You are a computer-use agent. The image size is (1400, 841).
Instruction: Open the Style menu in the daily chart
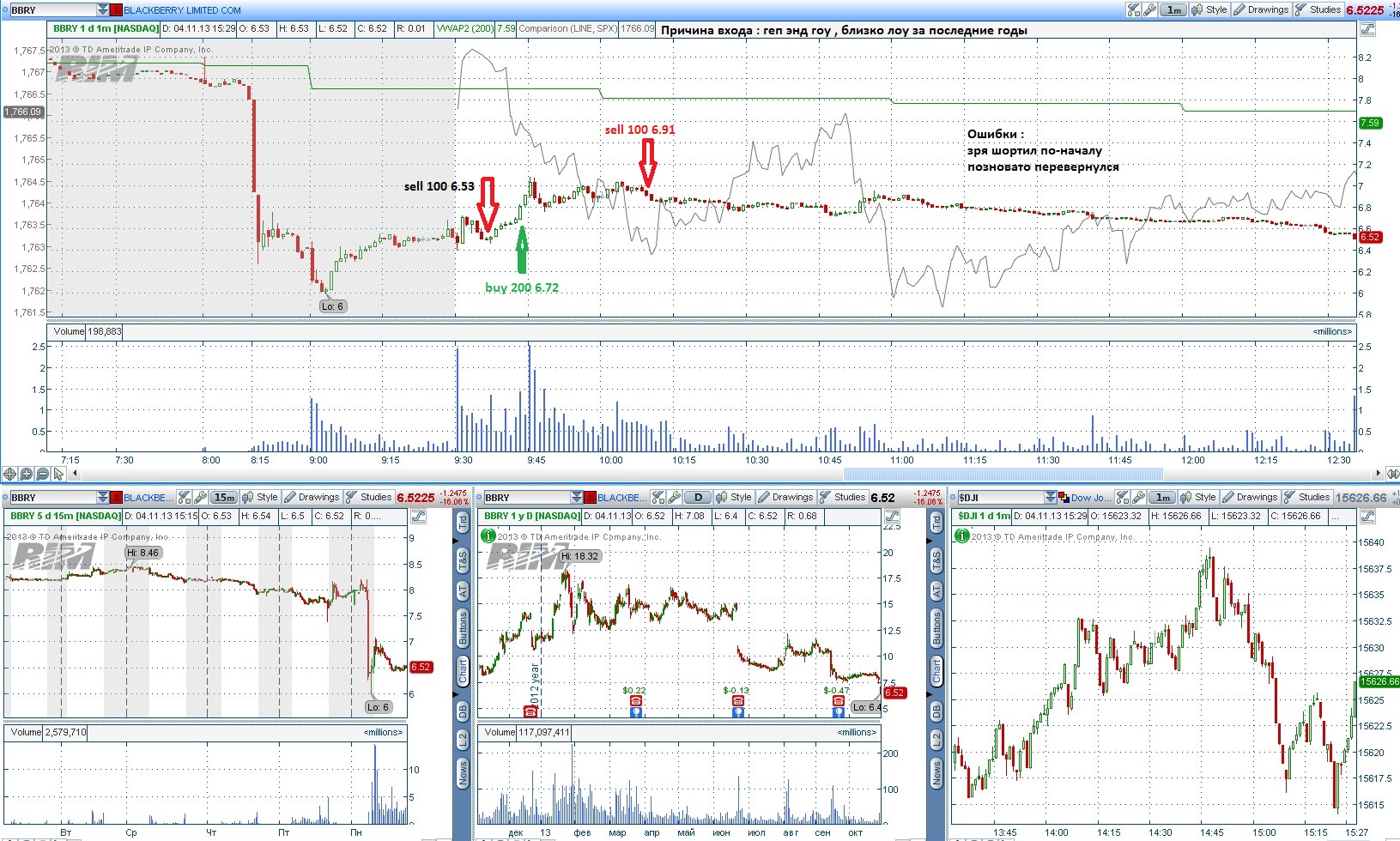tap(734, 498)
